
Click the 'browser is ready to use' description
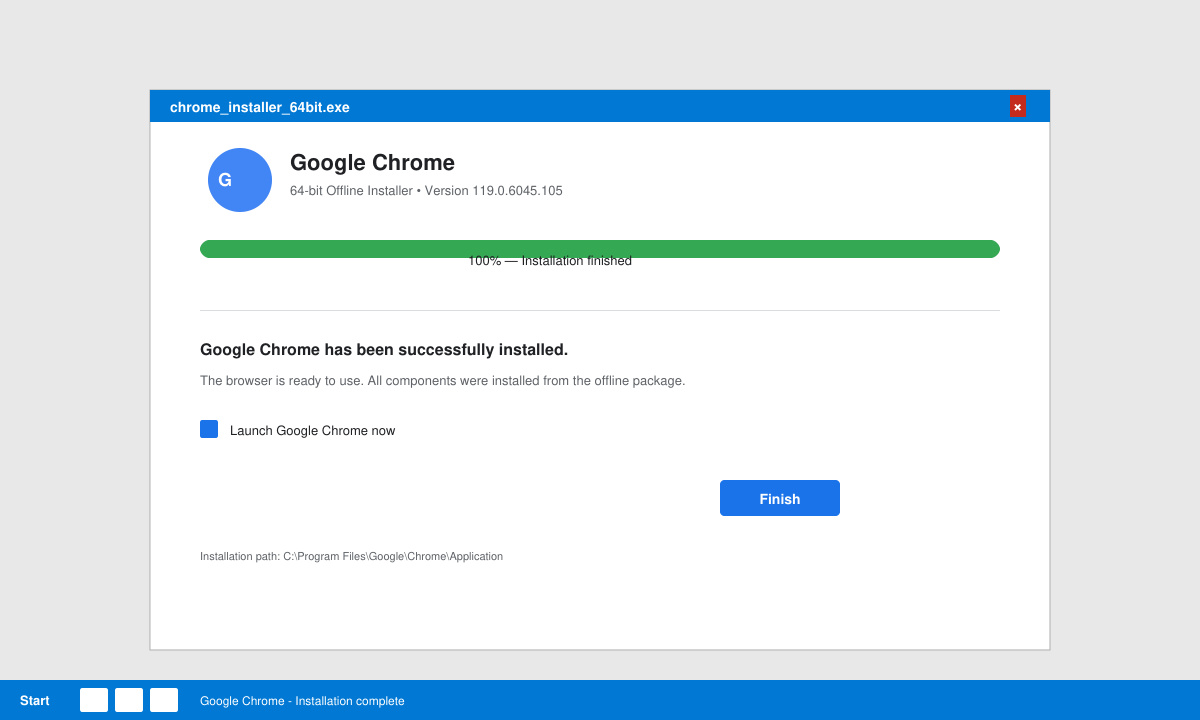point(442,381)
